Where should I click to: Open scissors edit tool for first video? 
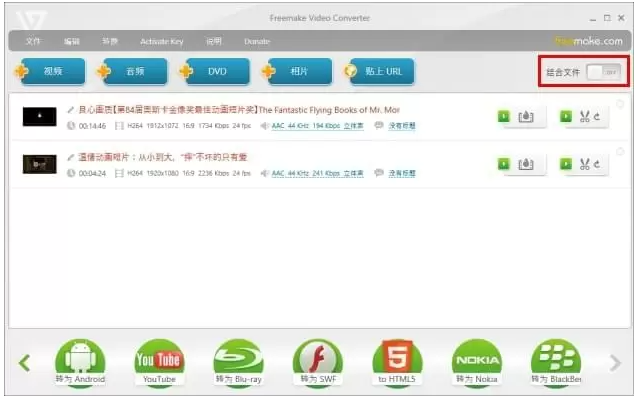585,117
